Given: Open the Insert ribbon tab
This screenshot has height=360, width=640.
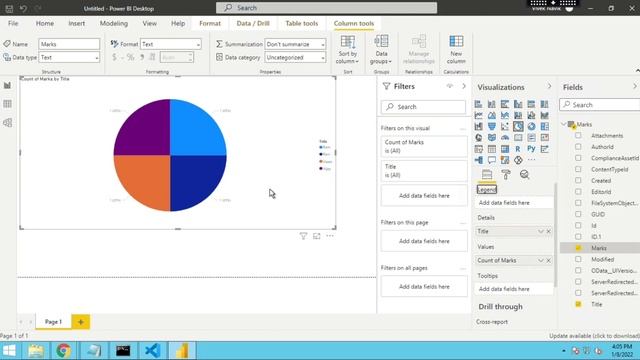Looking at the screenshot, I should pyautogui.click(x=77, y=23).
